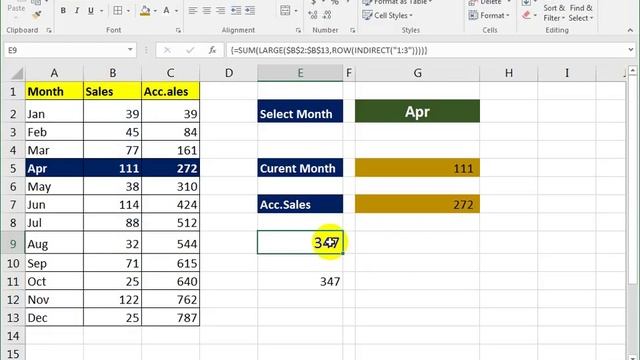Image resolution: width=640 pixels, height=360 pixels.
Task: Select column A header
Action: point(54,73)
